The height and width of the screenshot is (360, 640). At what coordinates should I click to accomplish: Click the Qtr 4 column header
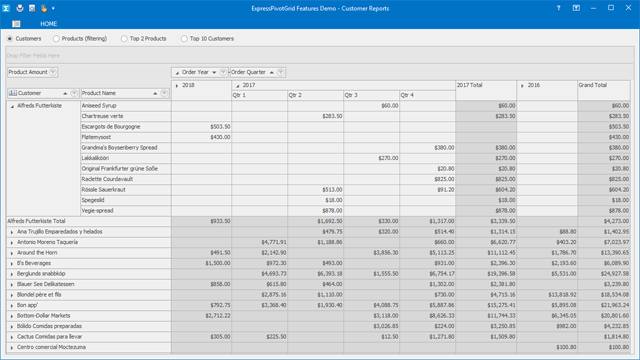pos(427,95)
